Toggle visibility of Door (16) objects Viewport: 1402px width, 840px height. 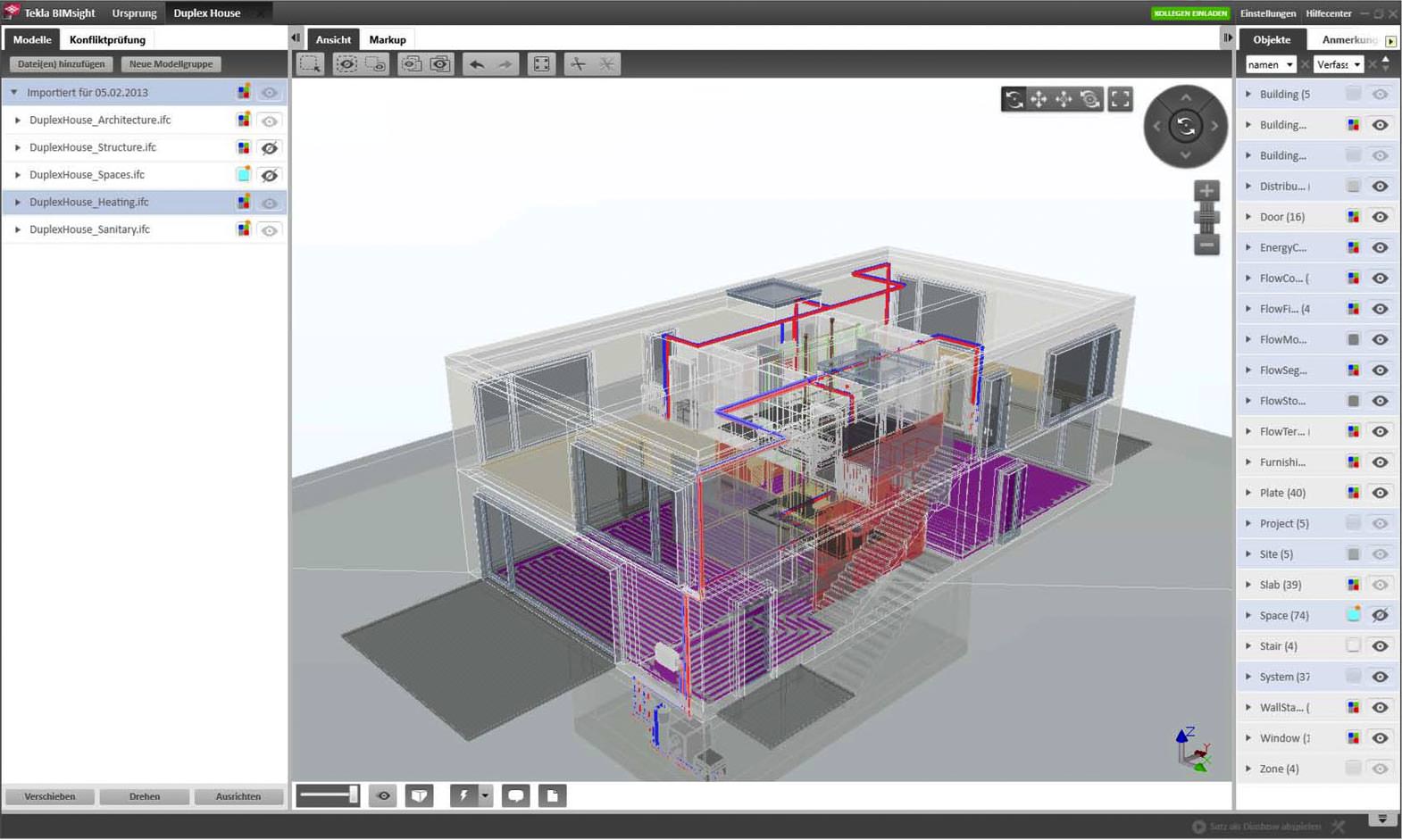(x=1380, y=217)
